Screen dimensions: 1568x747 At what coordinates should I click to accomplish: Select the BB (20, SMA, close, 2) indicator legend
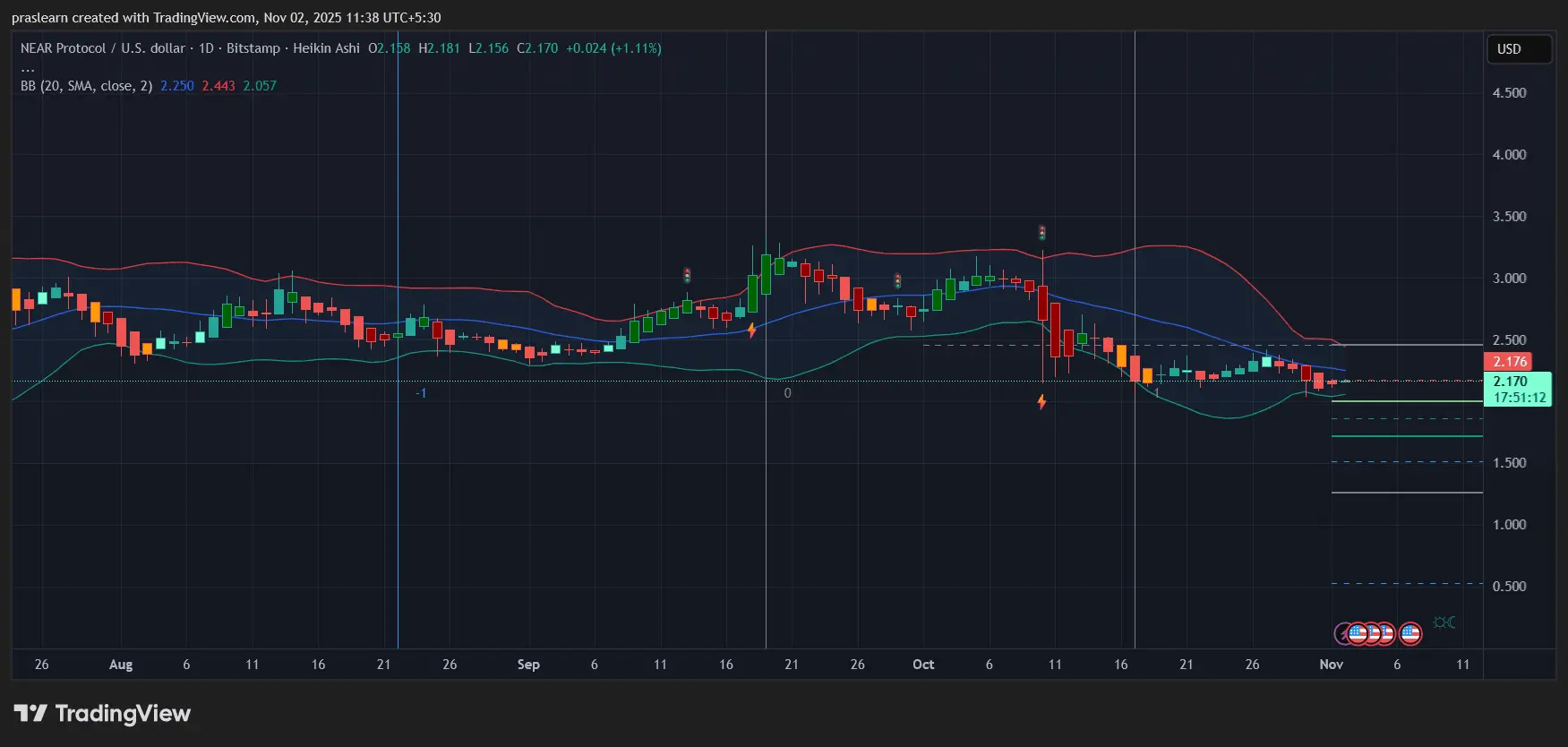pos(86,86)
